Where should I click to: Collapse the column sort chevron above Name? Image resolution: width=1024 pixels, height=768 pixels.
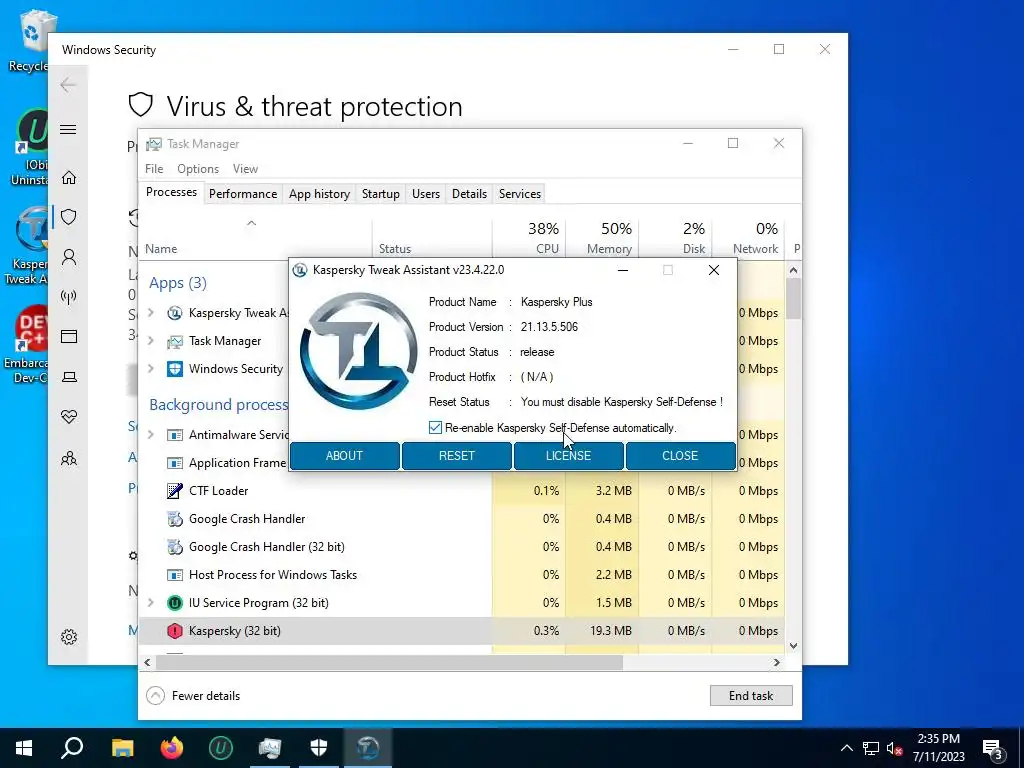(x=251, y=223)
